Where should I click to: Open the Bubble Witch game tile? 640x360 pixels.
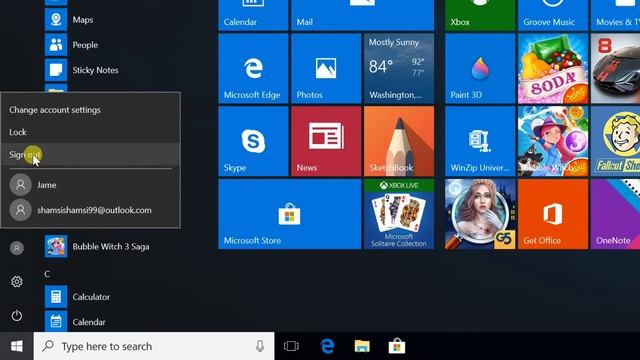tap(553, 141)
